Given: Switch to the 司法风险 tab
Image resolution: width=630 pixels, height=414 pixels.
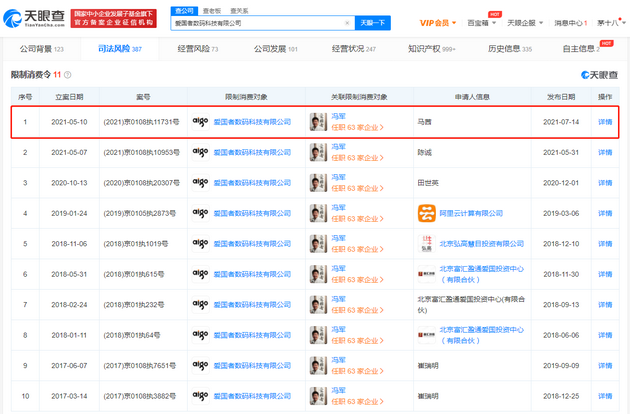Looking at the screenshot, I should (120, 49).
